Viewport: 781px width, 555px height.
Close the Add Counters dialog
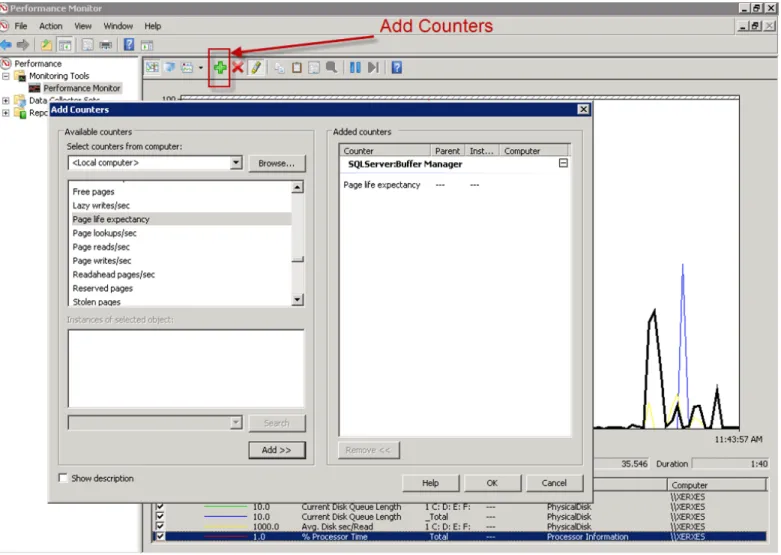pos(583,109)
